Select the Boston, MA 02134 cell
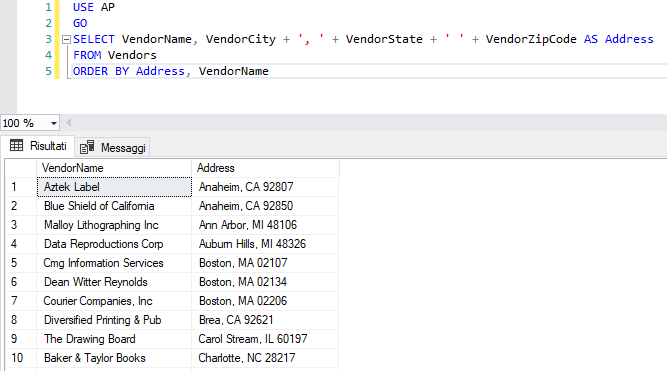This screenshot has height=371, width=667. (x=265, y=282)
